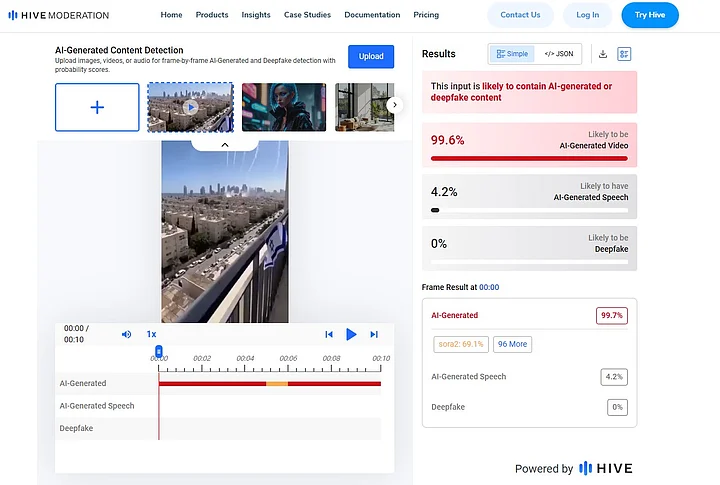Screen dimensions: 720x485
Task: Click the plus icon to add media
Action: (x=97, y=107)
